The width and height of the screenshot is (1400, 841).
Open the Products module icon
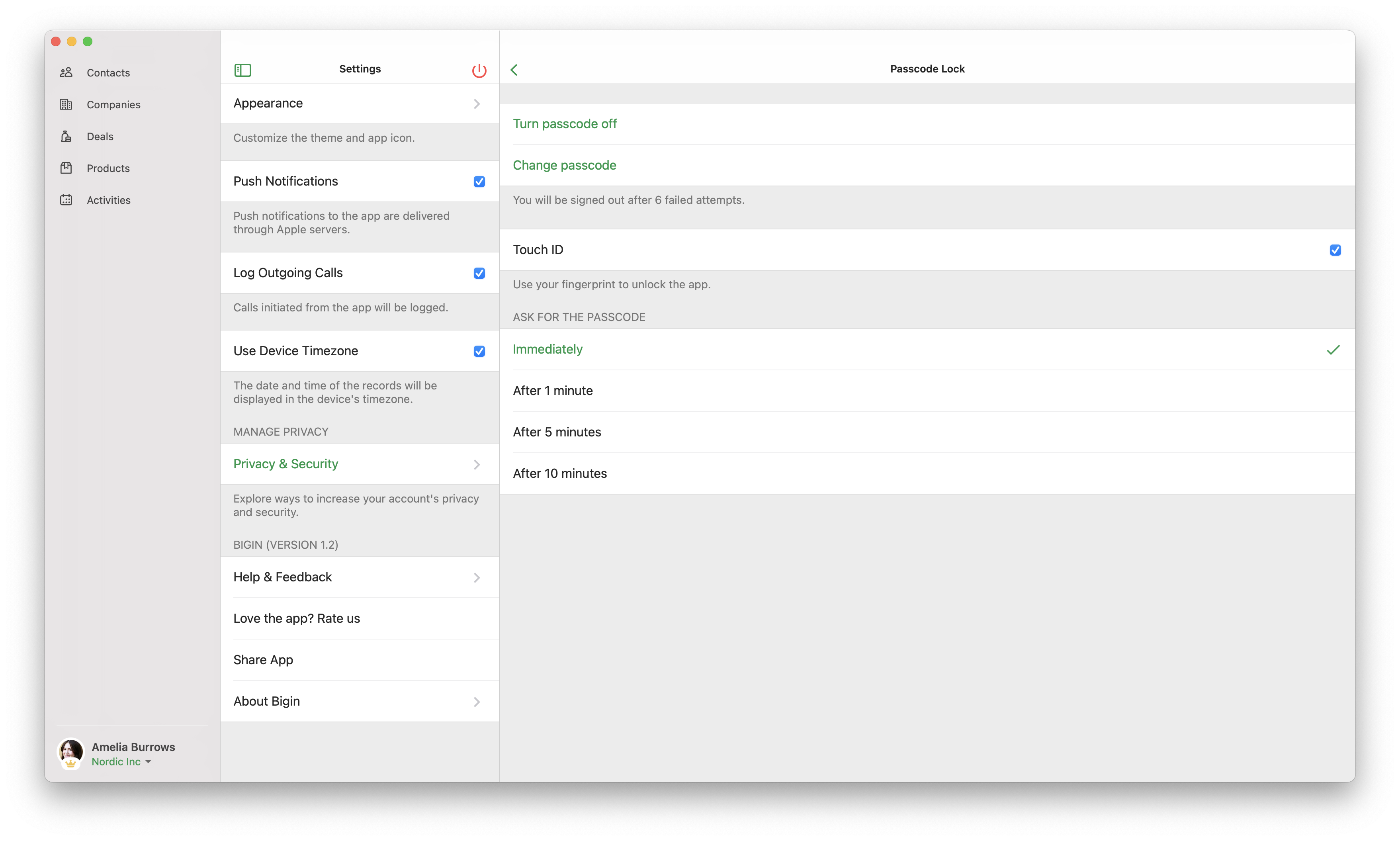pos(66,168)
